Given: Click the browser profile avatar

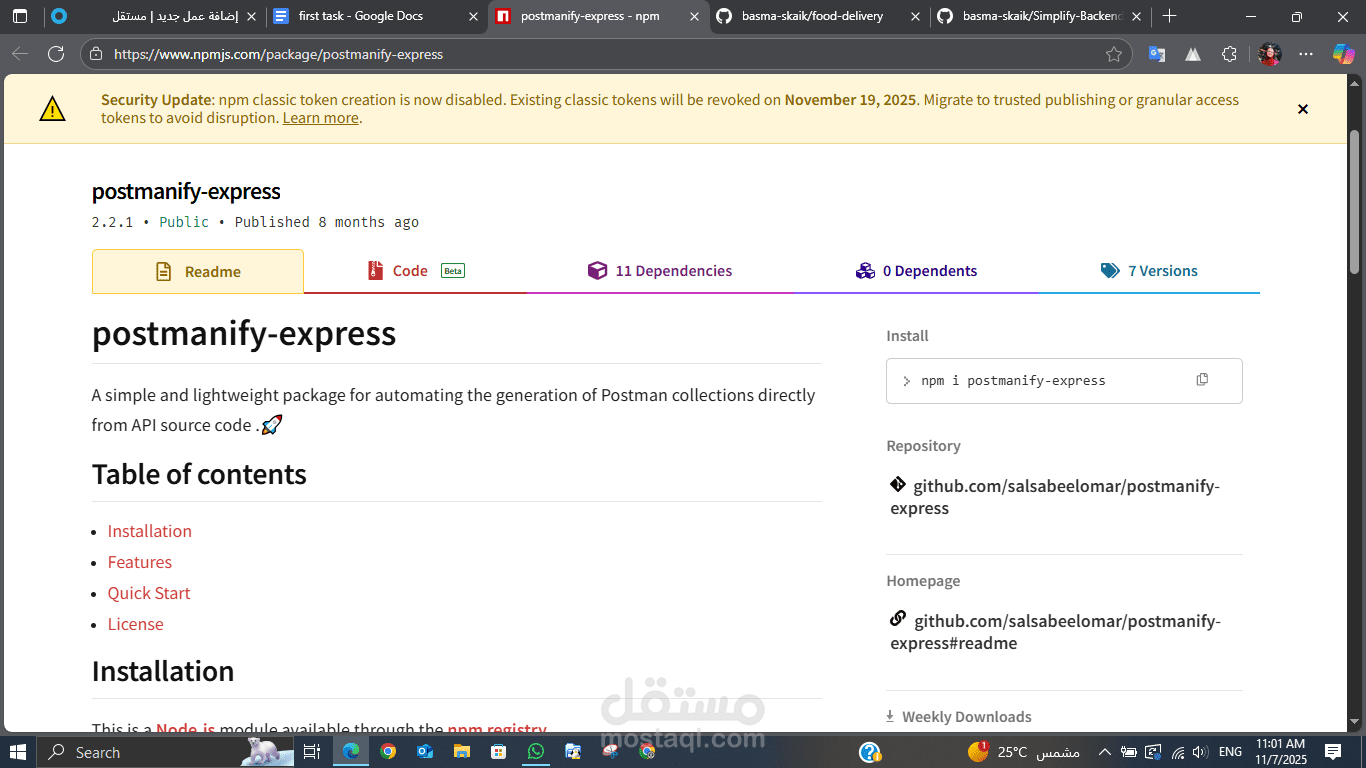Looking at the screenshot, I should click(1269, 54).
